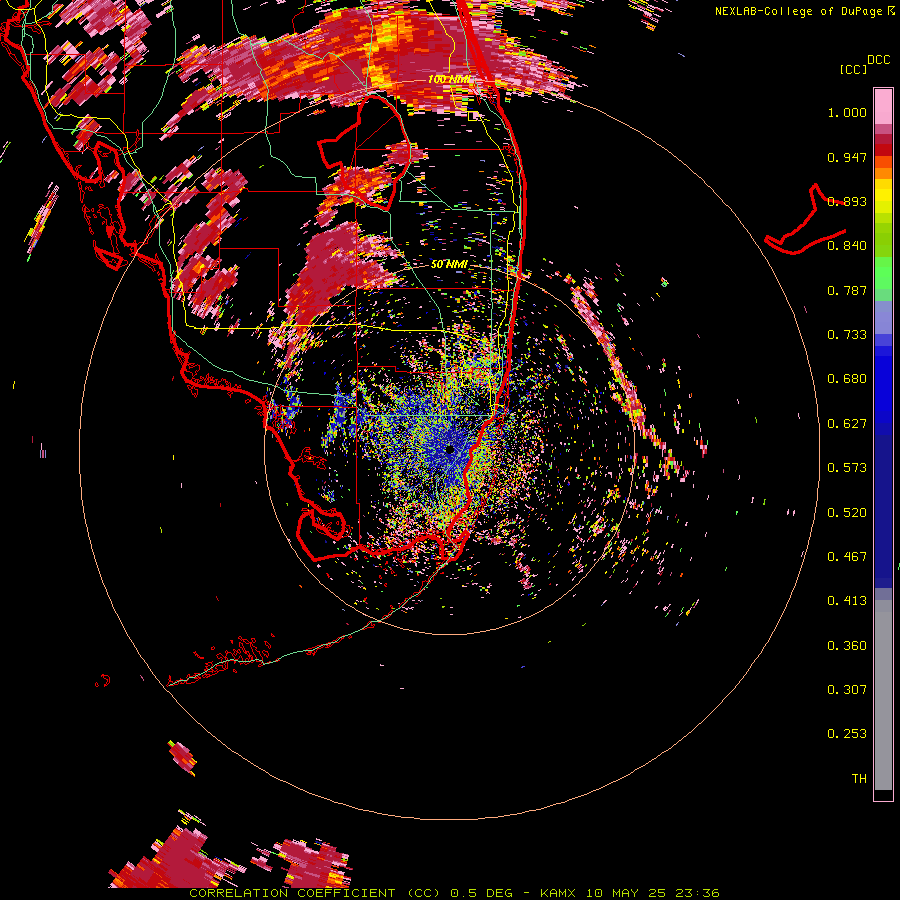
Task: Select the 0.573 scale value
Action: [x=847, y=468]
